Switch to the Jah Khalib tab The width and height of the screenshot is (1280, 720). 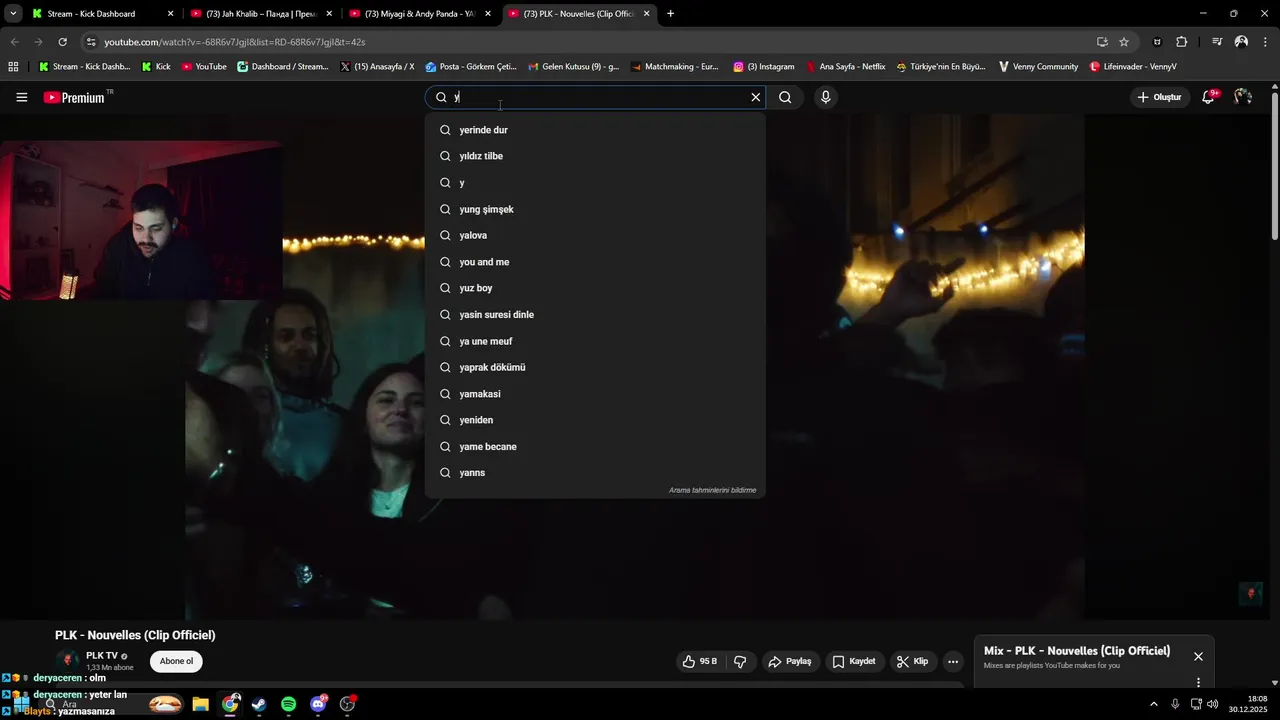[262, 14]
